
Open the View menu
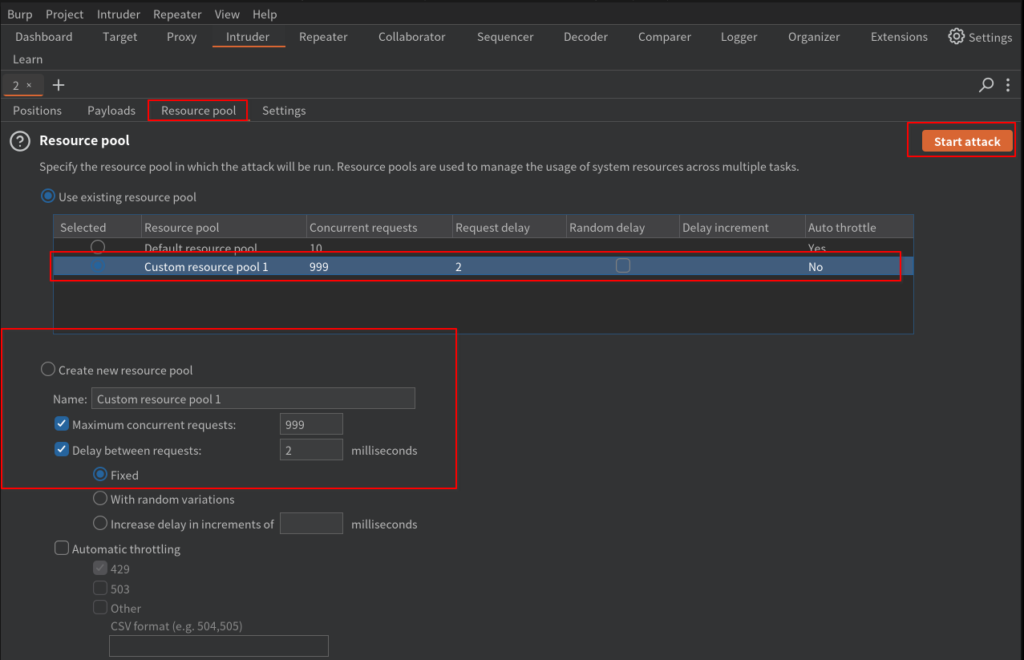point(227,14)
